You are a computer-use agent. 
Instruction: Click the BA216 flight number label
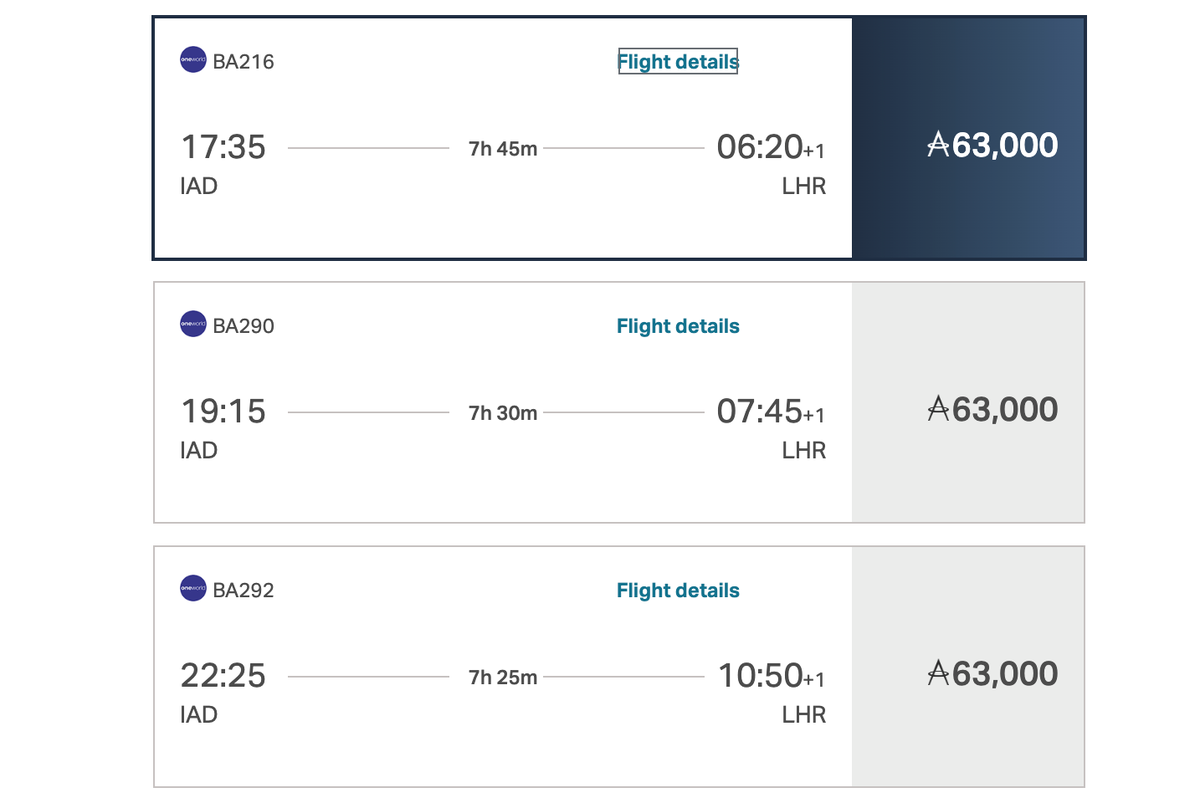click(243, 60)
